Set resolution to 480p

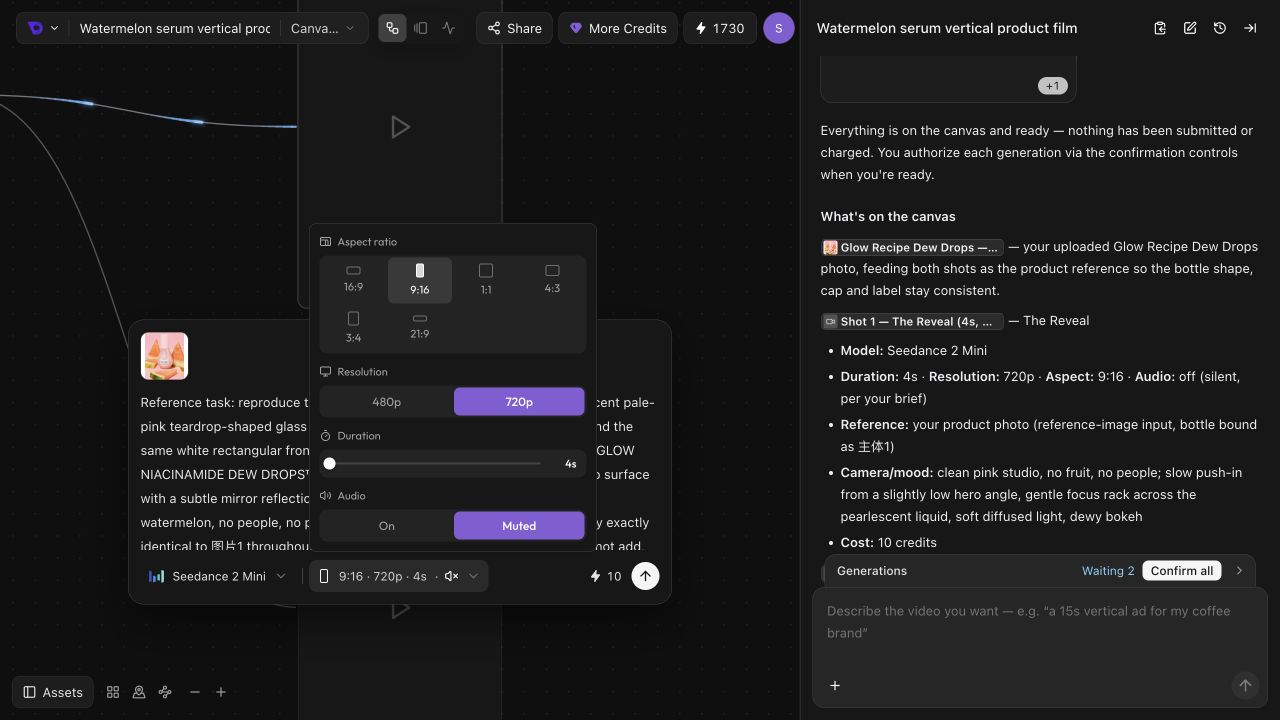[387, 402]
